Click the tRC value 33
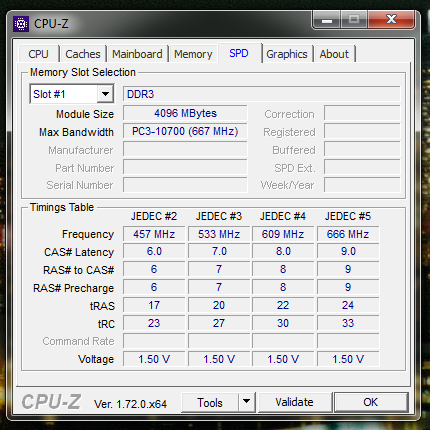This screenshot has height=430, width=430. pyautogui.click(x=348, y=323)
